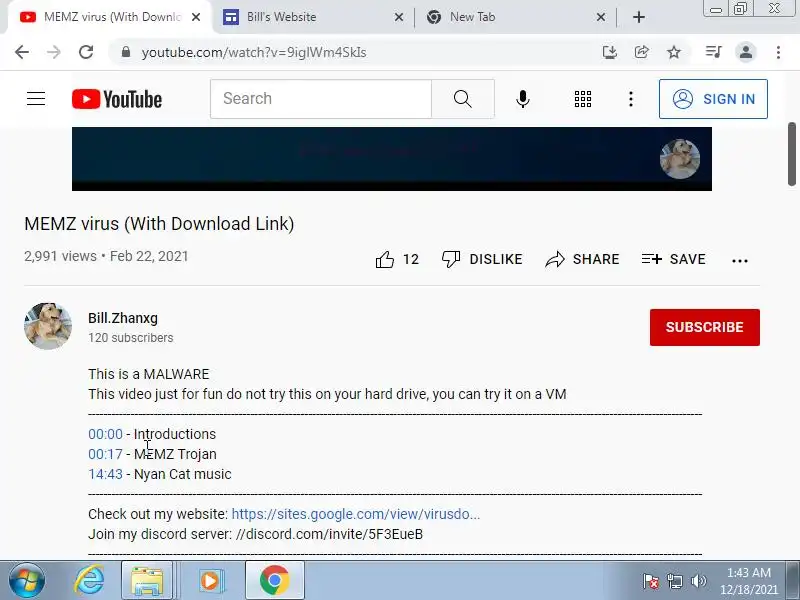Subscribe to Bill.Zhanxg channel
The image size is (800, 600).
[705, 327]
